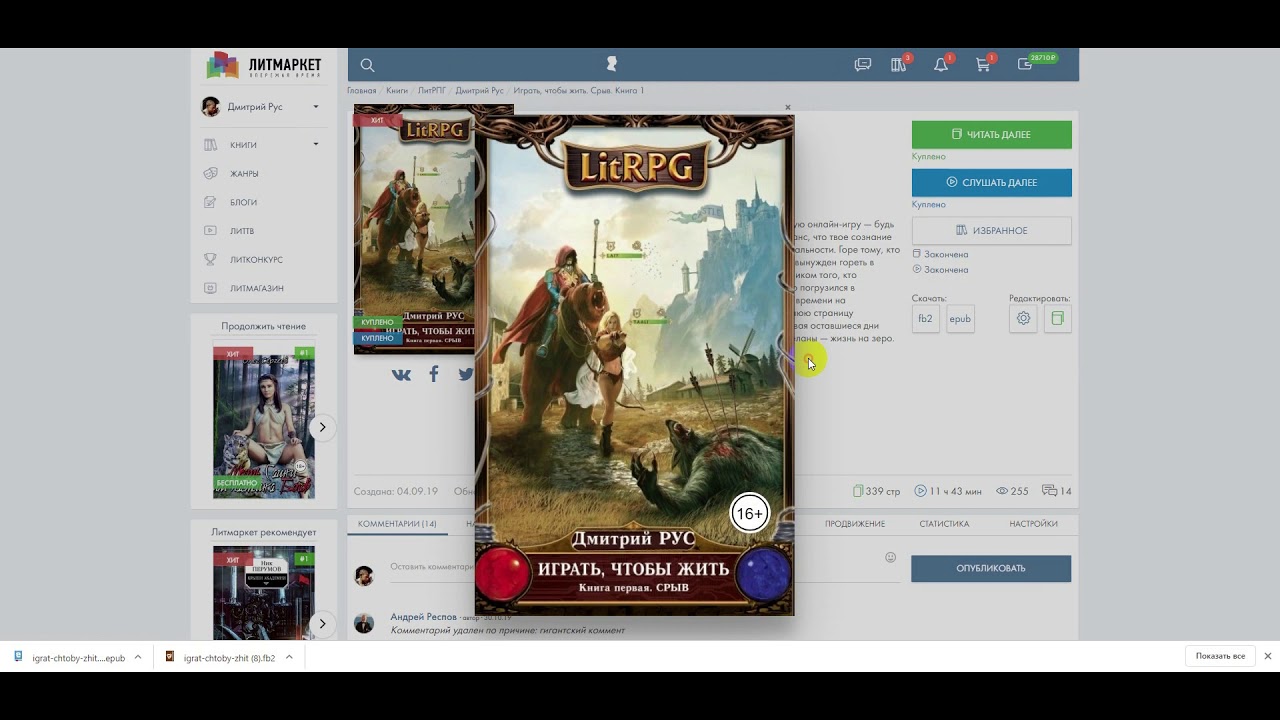Click the views eye icon showing 255

pos(1002,491)
